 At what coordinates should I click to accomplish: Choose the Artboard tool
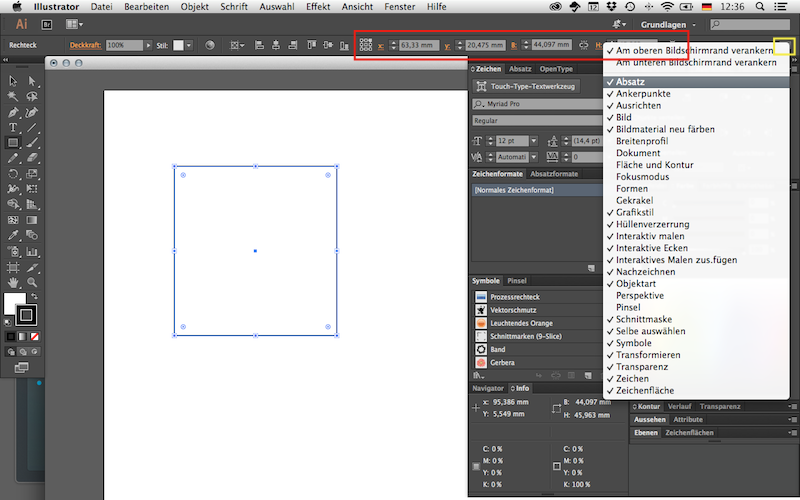13,267
